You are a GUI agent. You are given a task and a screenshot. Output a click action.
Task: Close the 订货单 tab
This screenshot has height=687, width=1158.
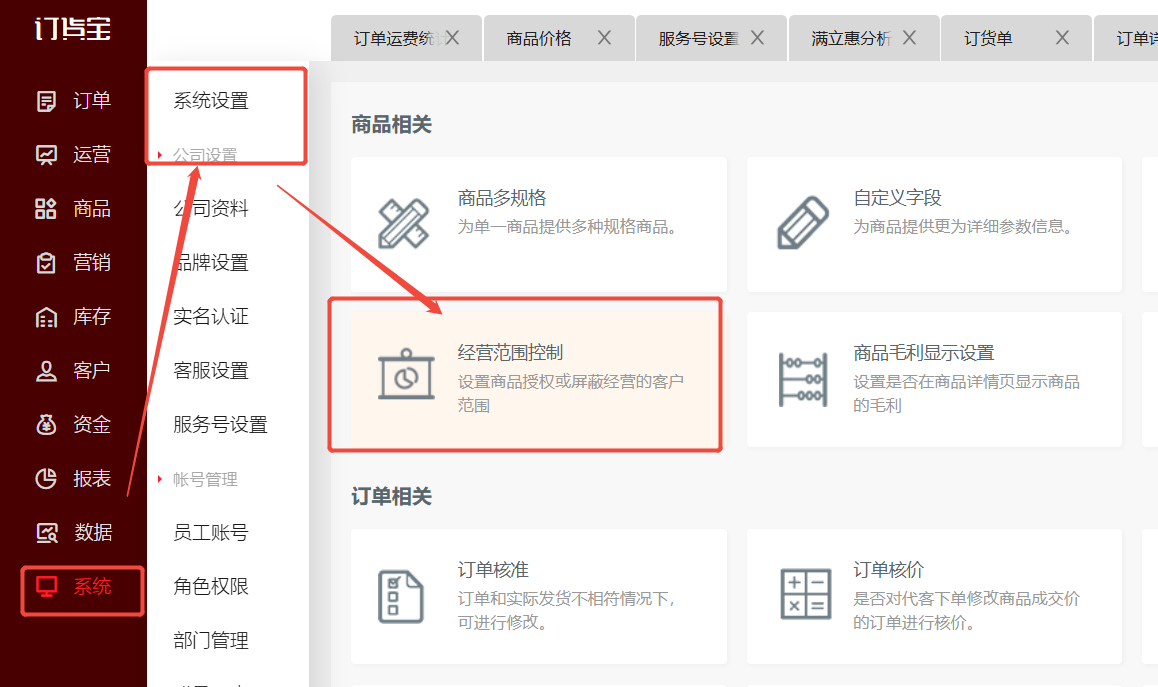click(x=1062, y=38)
